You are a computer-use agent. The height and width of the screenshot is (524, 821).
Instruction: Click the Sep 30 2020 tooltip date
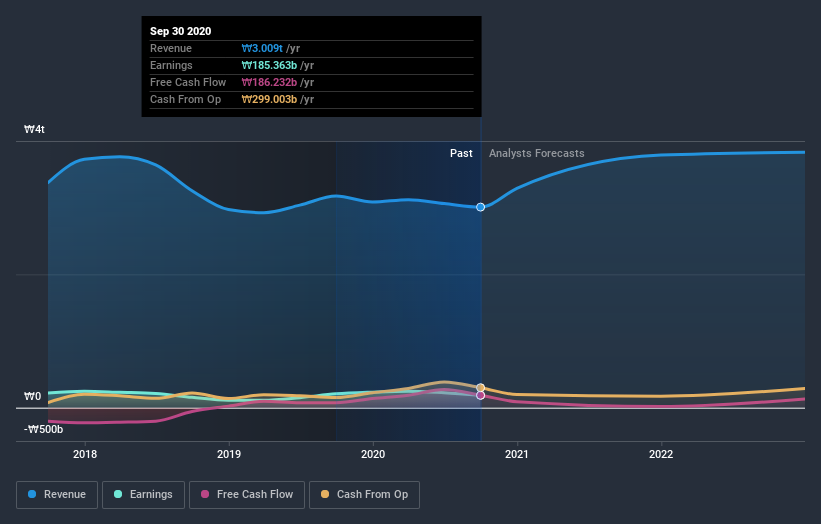pos(181,31)
